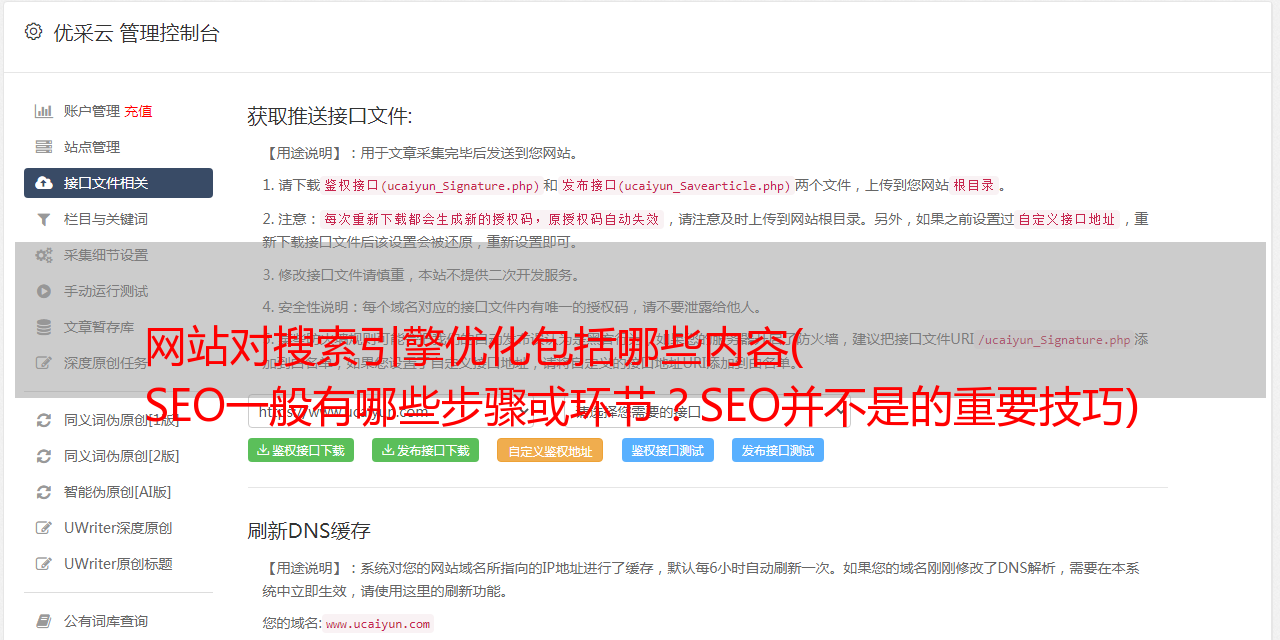Click the book icon beside 公有词库查询

[44, 621]
